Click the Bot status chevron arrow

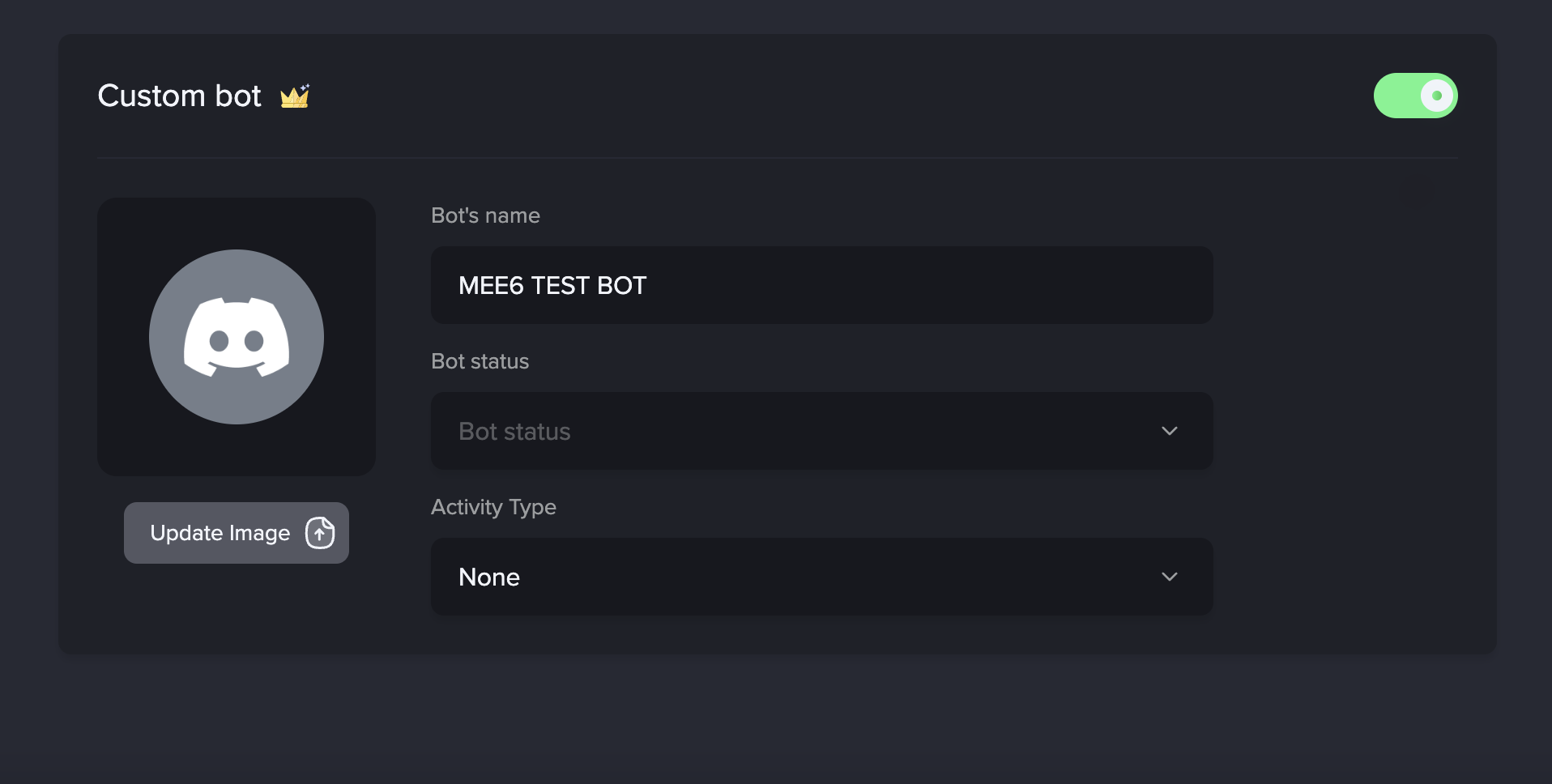[1170, 431]
